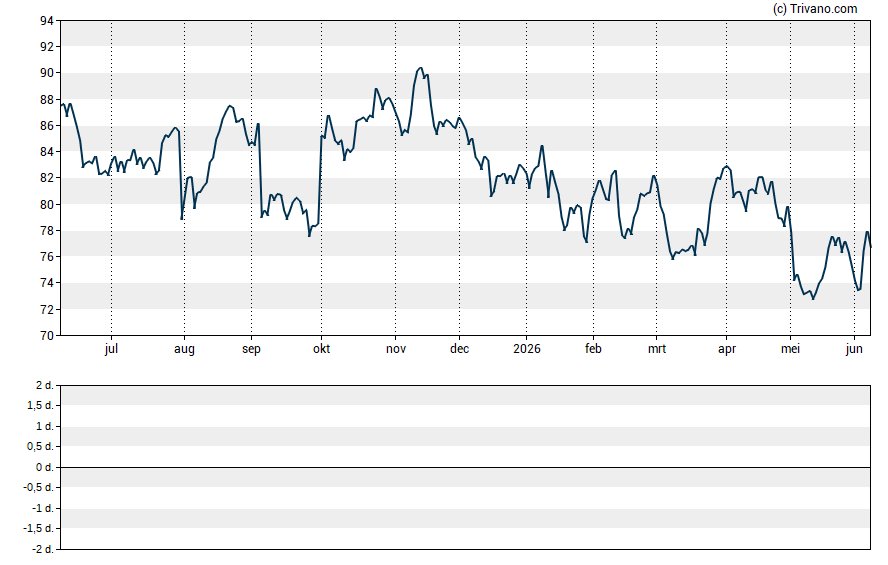Click the 82 price axis value
This screenshot has width=888, height=565.
coord(47,178)
